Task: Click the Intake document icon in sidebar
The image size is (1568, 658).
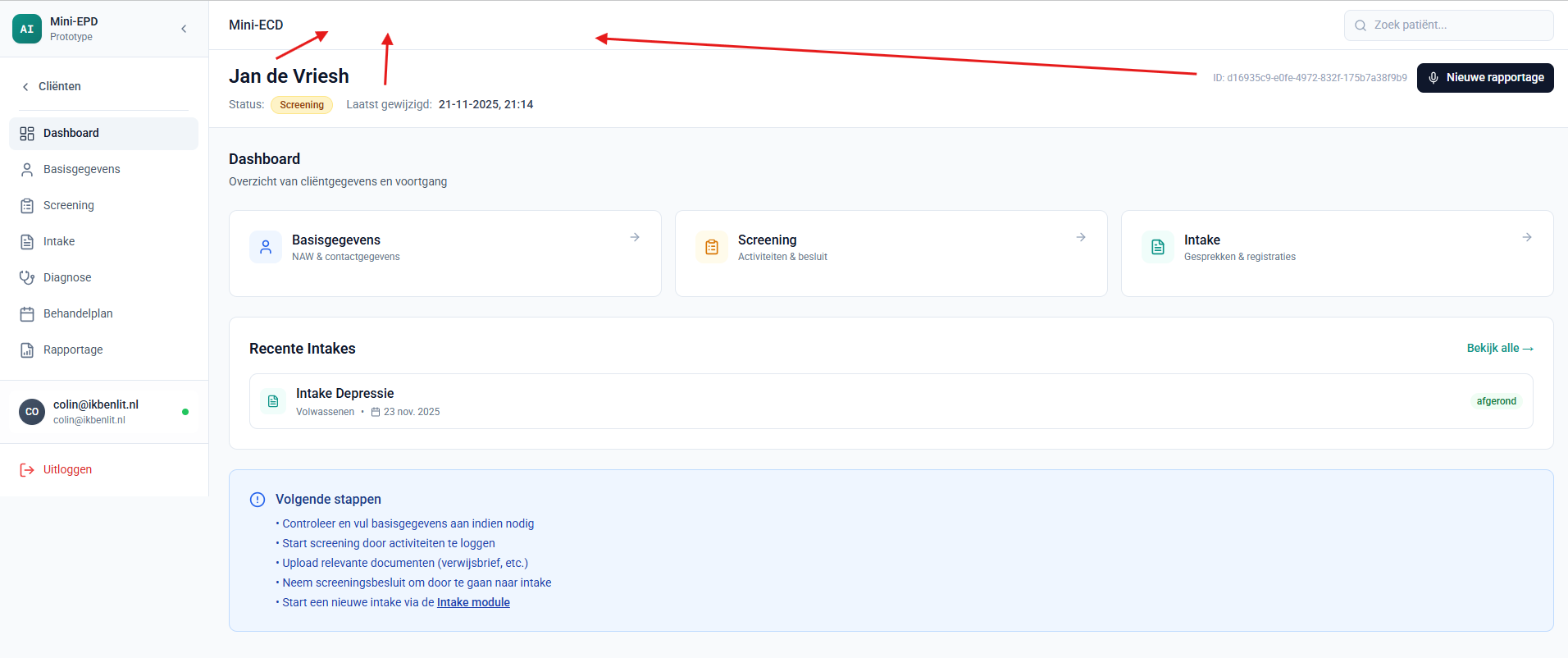Action: coord(27,242)
